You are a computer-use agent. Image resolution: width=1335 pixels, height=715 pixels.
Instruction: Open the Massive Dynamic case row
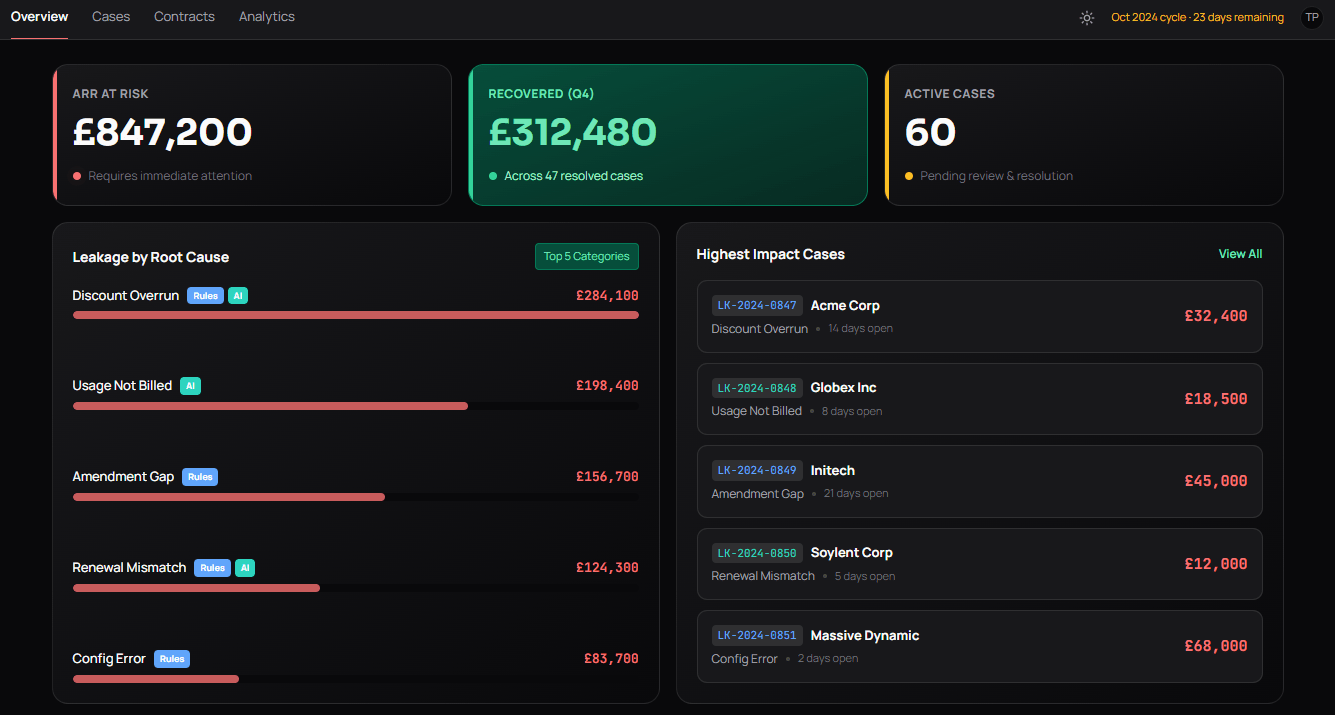click(x=980, y=646)
